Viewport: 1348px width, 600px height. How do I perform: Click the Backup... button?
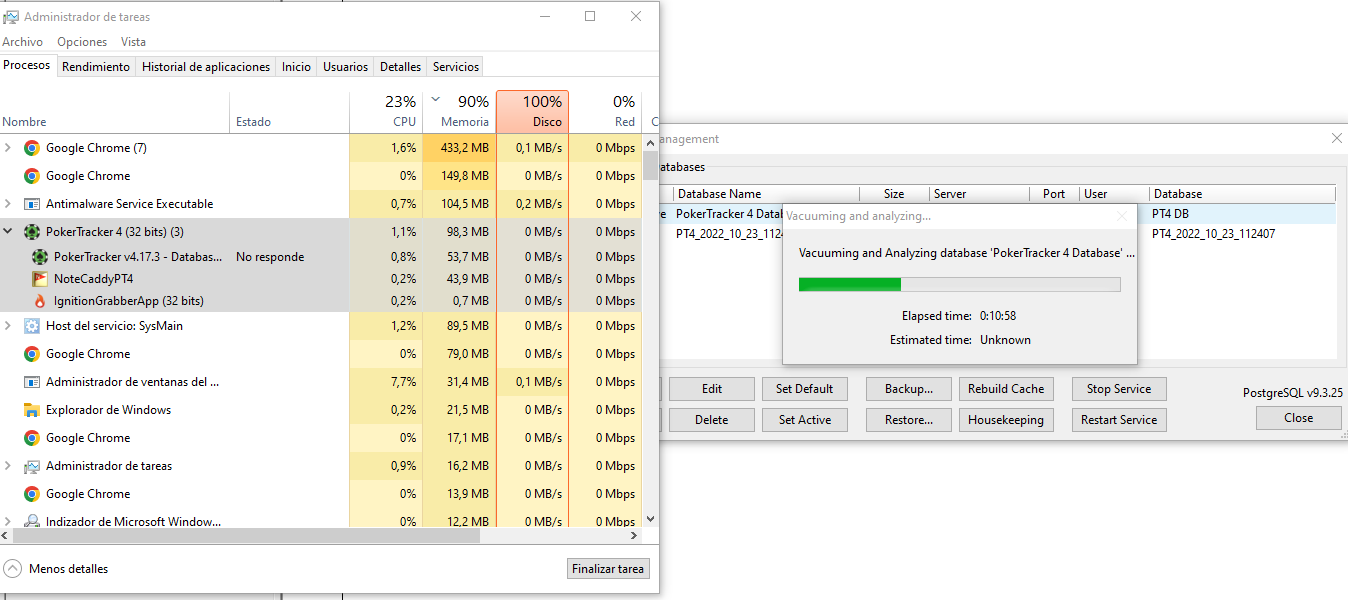pos(909,389)
